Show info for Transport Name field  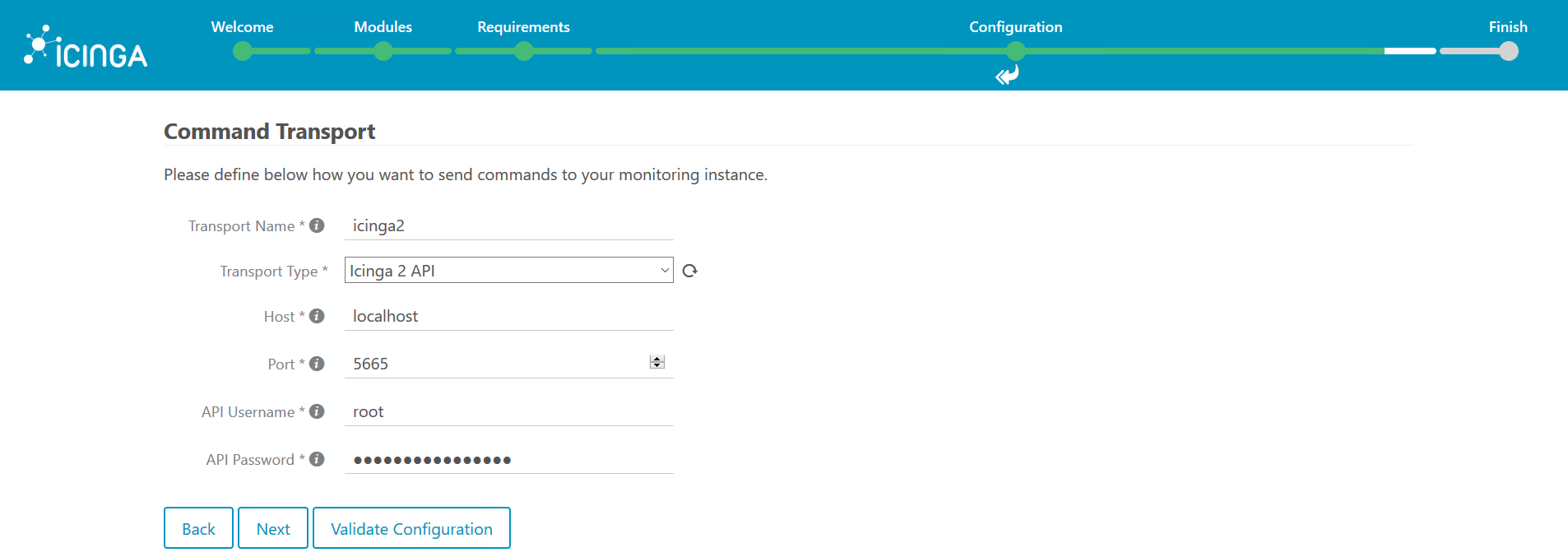point(317,225)
